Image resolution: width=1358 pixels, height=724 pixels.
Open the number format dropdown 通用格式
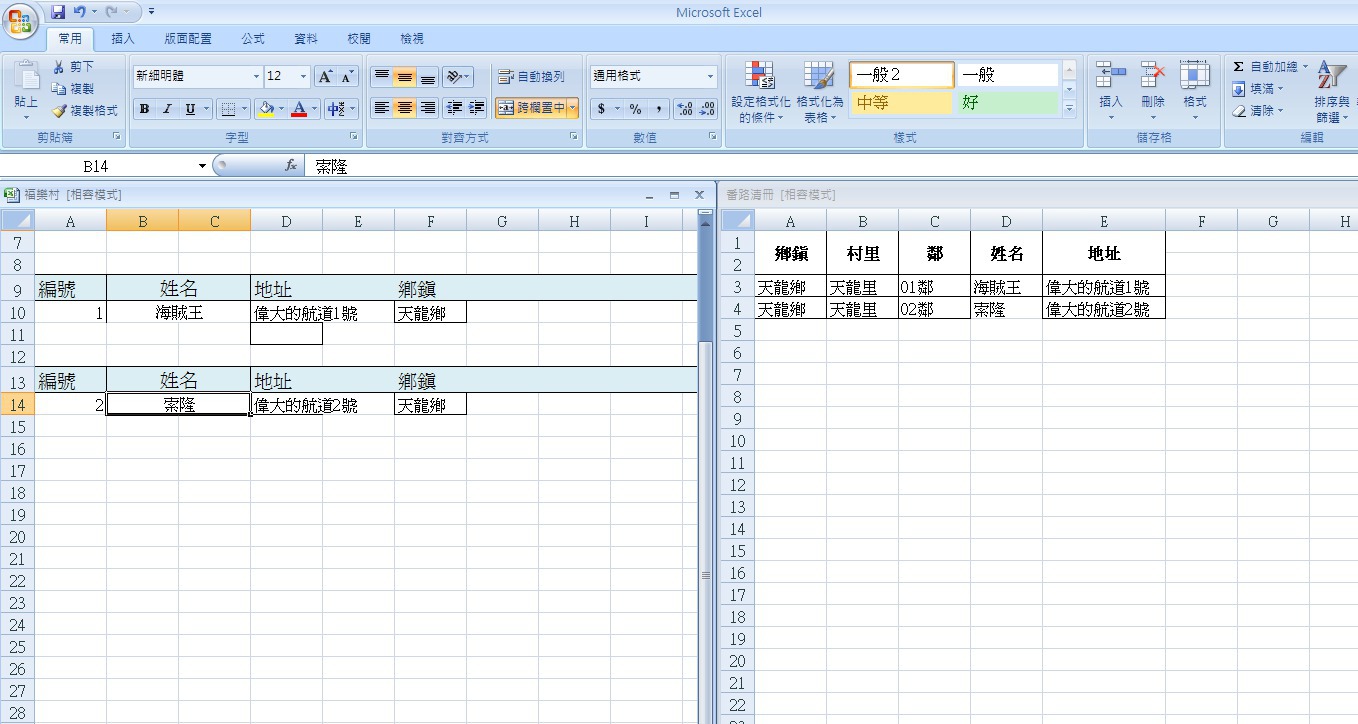tap(711, 77)
